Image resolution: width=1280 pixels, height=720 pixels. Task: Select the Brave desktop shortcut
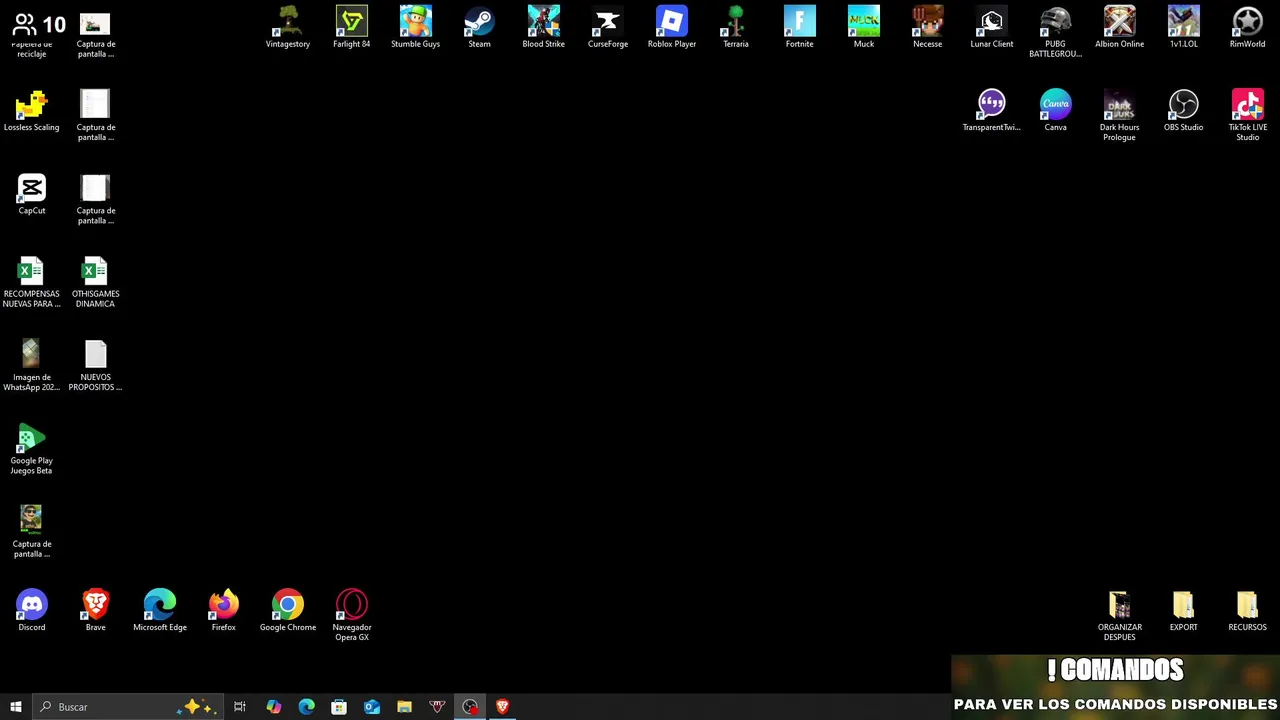96,610
